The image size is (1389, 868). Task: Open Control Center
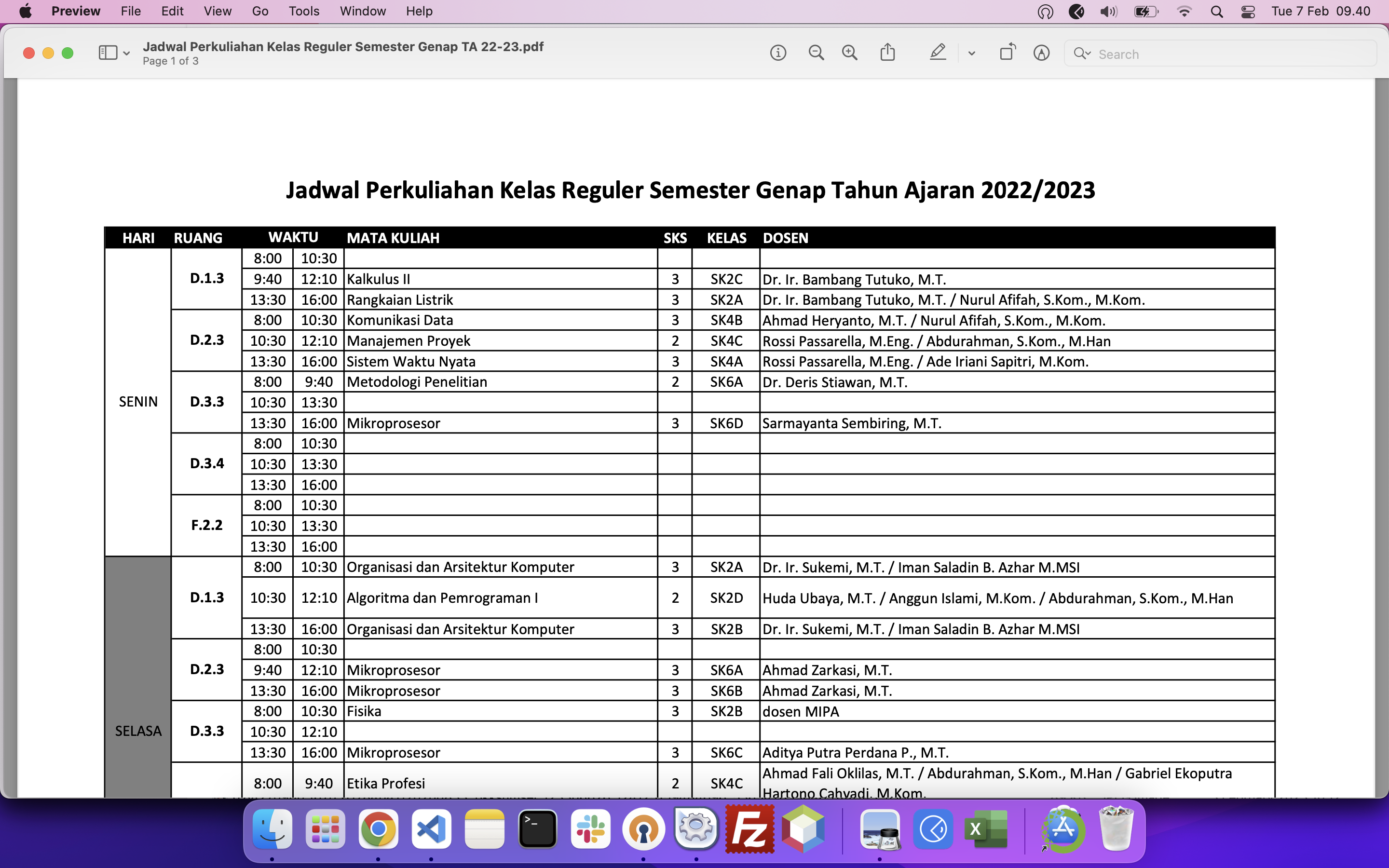1248,12
